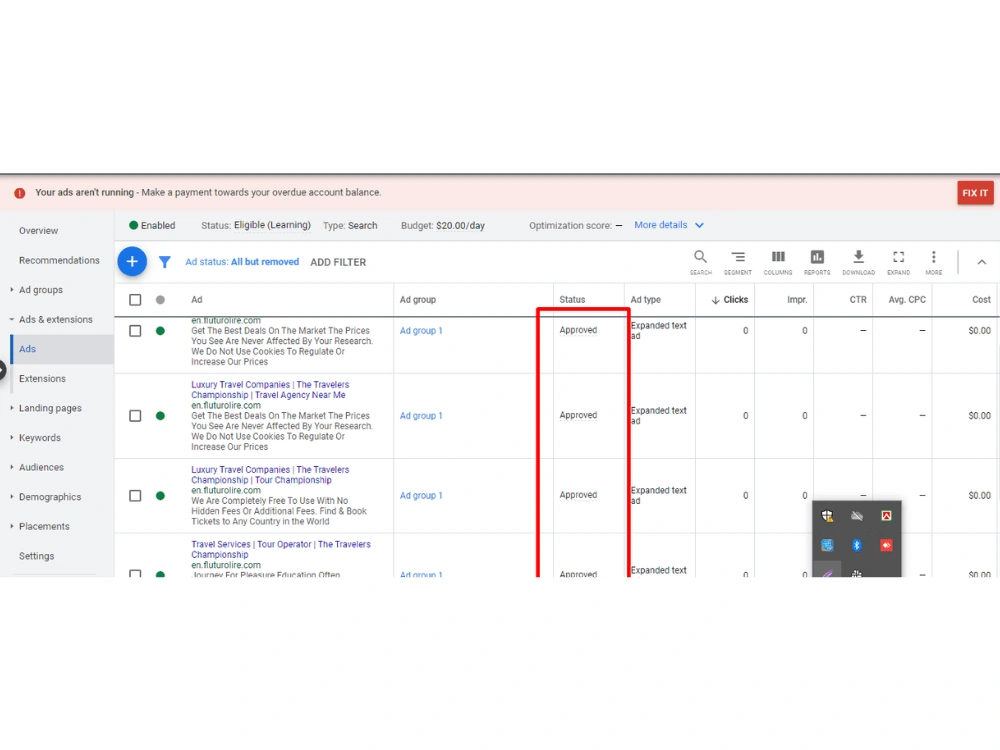The height and width of the screenshot is (750, 1000).
Task: Open Travel Services Tour Operator ad headline
Action: pyautogui.click(x=281, y=549)
